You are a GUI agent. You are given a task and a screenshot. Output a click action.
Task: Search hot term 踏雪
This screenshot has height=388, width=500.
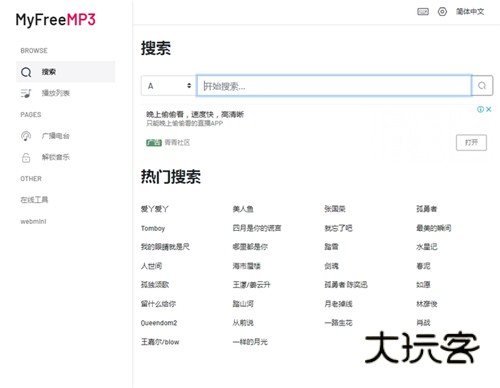pyautogui.click(x=331, y=247)
